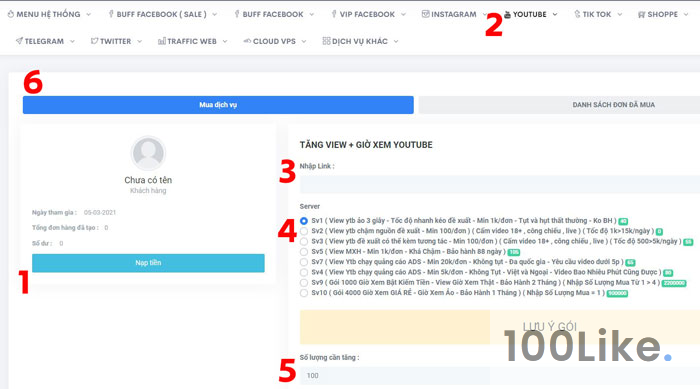
Task: Select the Sv10 4000 giờ xem radio option
Action: (x=304, y=293)
